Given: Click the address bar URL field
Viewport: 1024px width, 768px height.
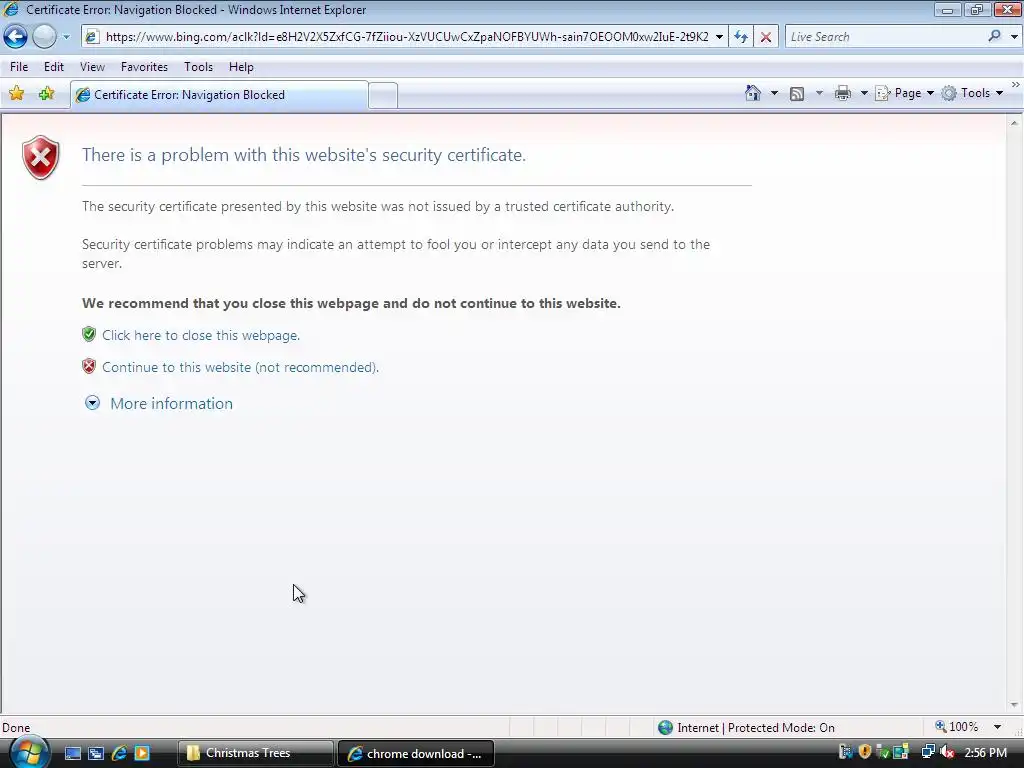Looking at the screenshot, I should tap(406, 37).
